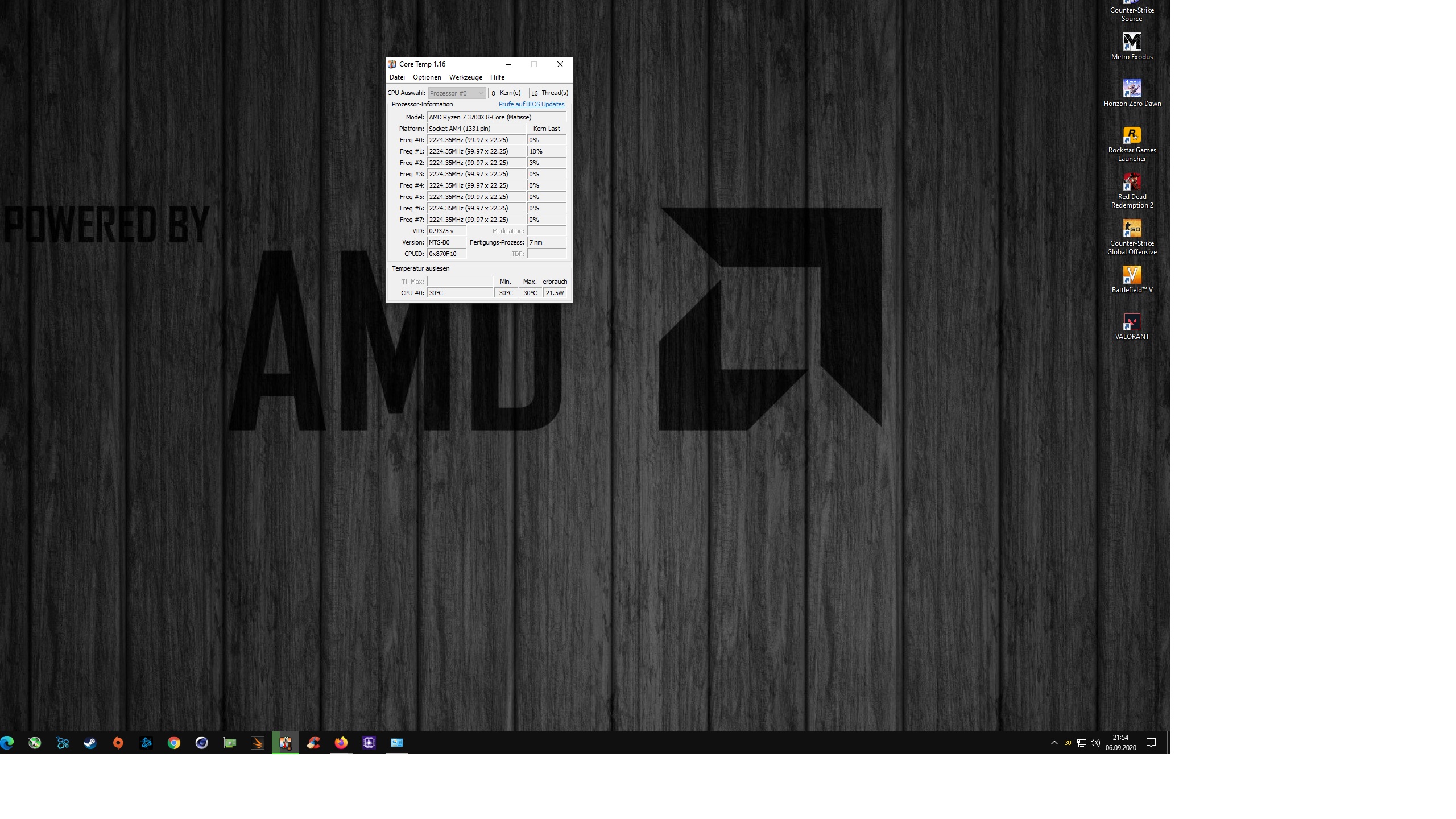
Task: Select the Metro Exodus desktop shortcut
Action: (1132, 46)
